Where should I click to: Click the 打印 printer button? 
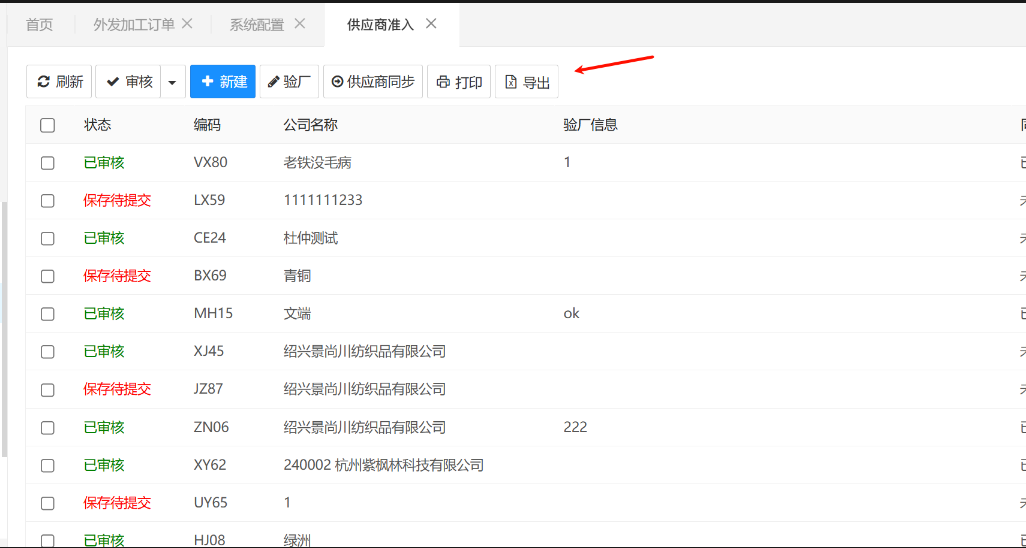459,82
